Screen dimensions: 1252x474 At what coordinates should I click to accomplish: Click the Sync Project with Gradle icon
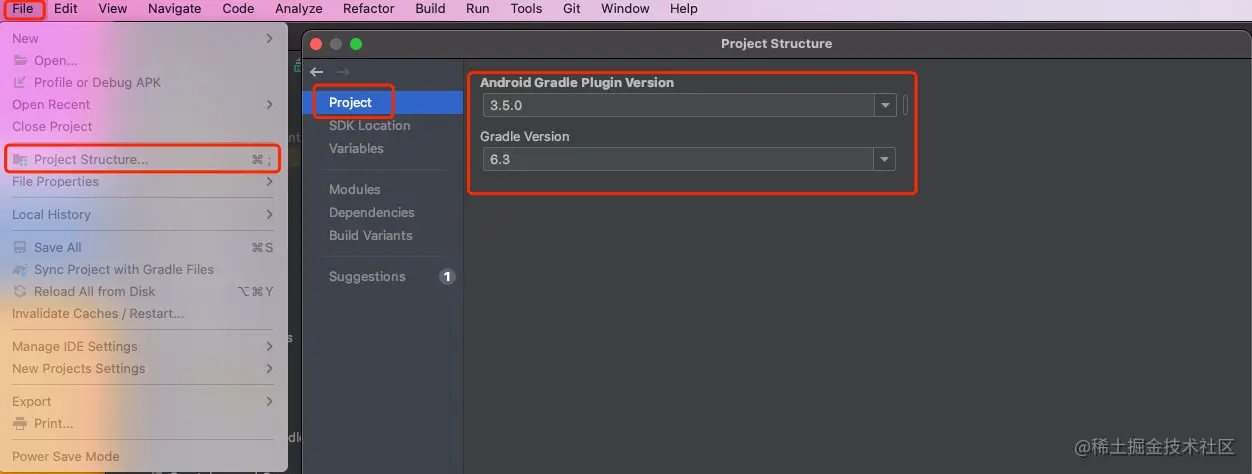tap(20, 270)
